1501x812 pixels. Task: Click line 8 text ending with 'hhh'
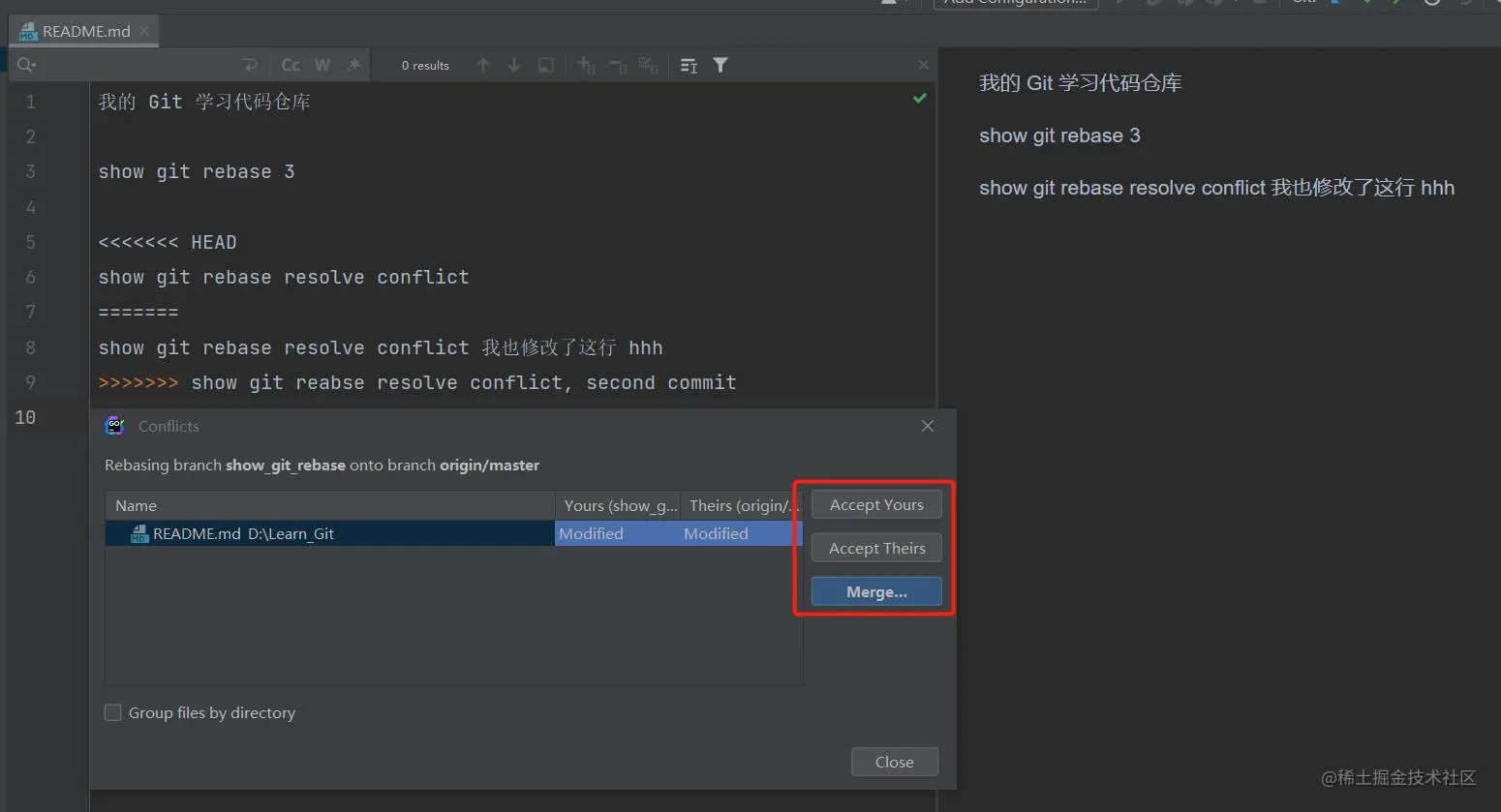click(381, 347)
